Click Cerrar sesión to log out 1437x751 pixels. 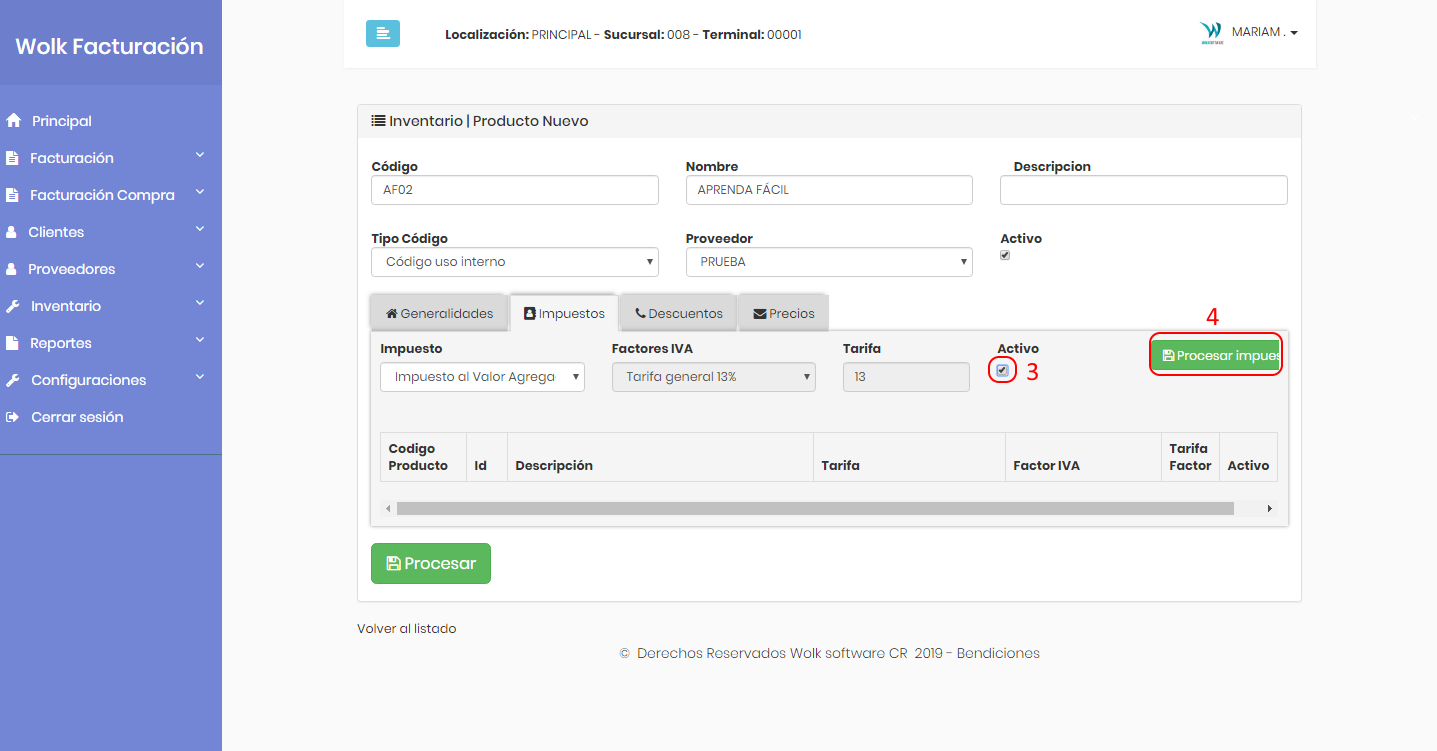click(77, 417)
